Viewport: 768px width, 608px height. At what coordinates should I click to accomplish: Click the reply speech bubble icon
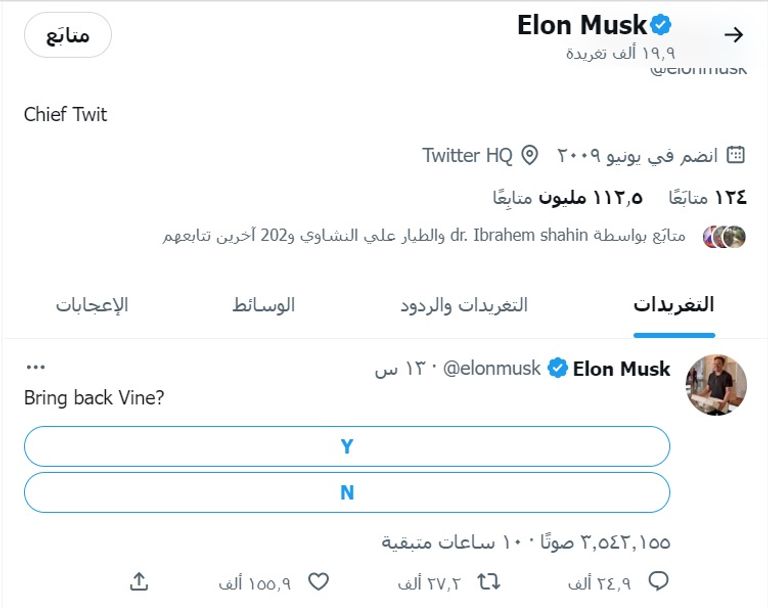[659, 581]
